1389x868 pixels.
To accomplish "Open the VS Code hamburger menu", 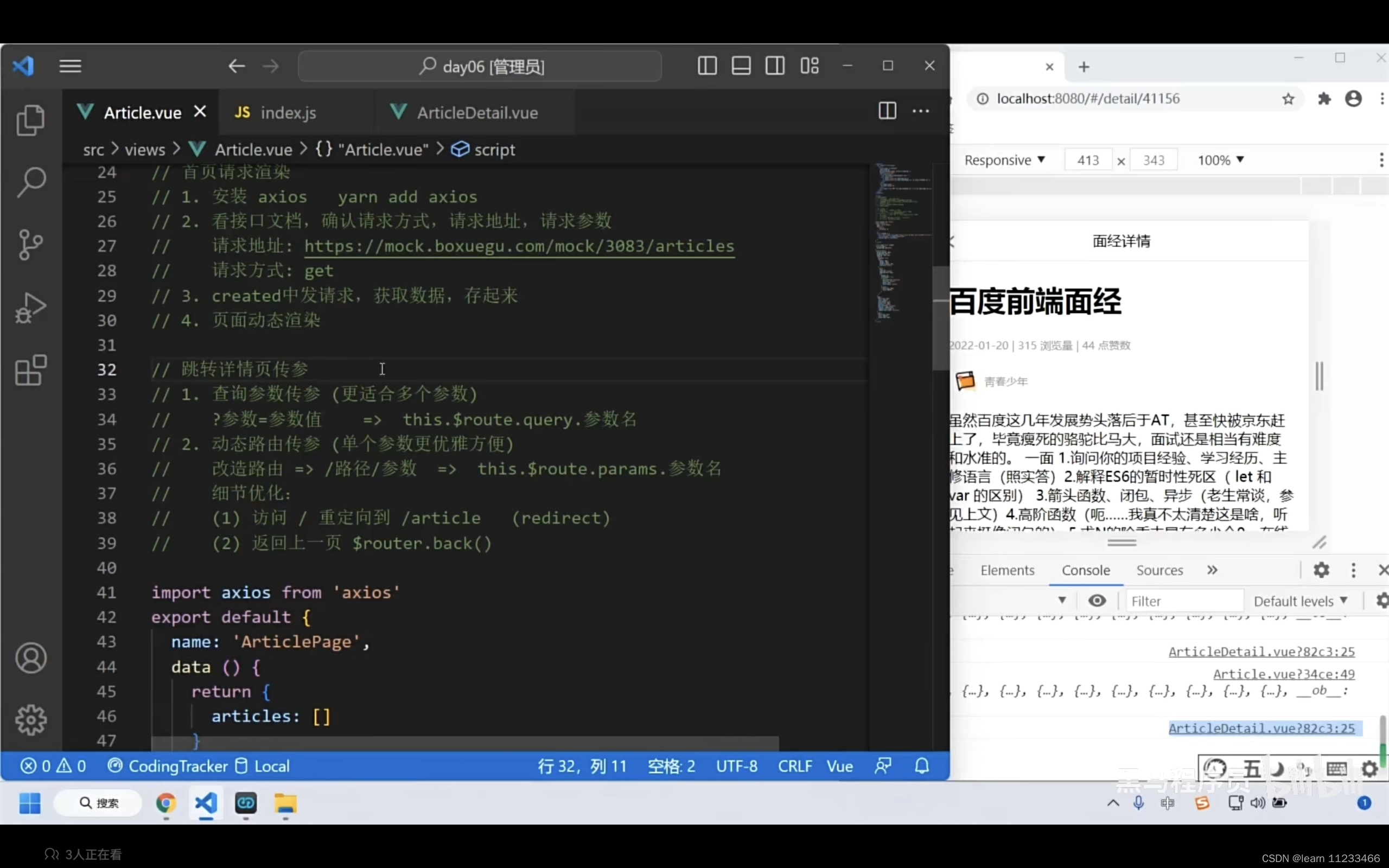I will 70,66.
